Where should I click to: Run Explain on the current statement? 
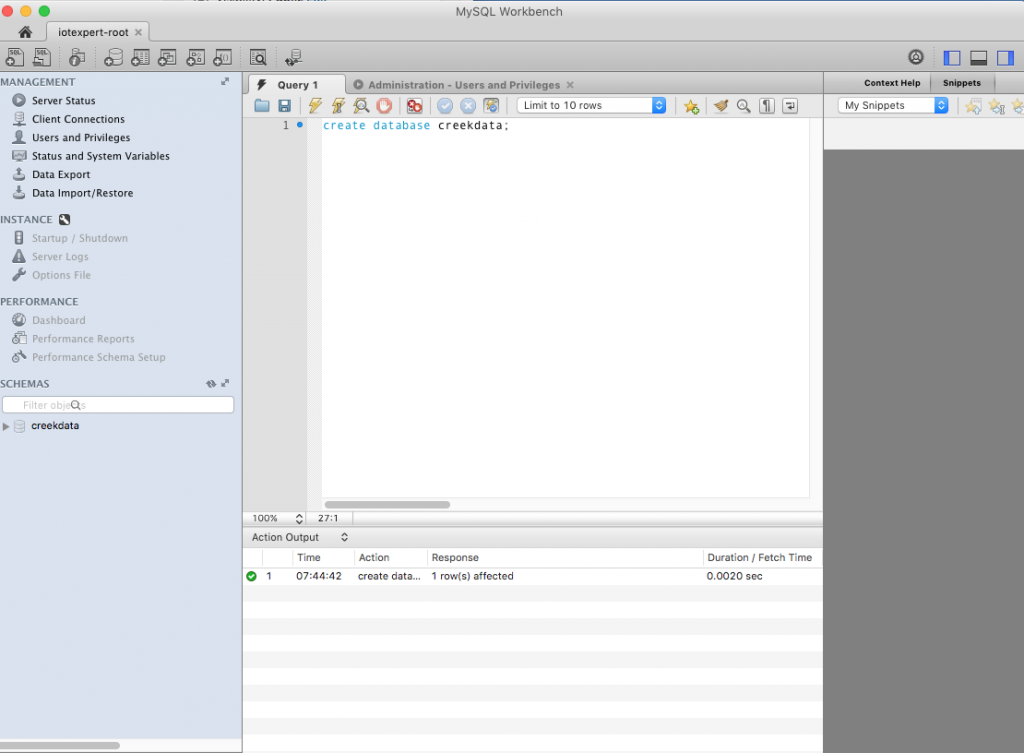pyautogui.click(x=361, y=106)
